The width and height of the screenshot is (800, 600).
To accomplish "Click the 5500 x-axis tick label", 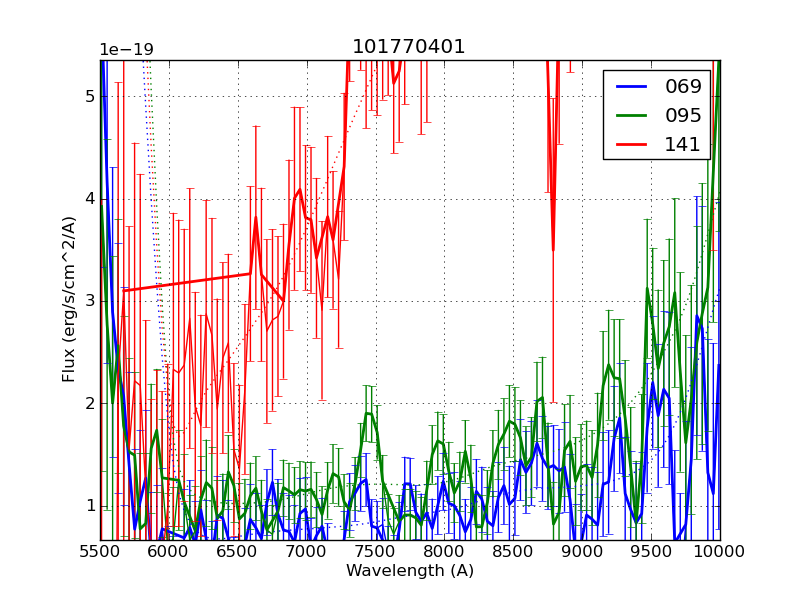I will tap(100, 551).
